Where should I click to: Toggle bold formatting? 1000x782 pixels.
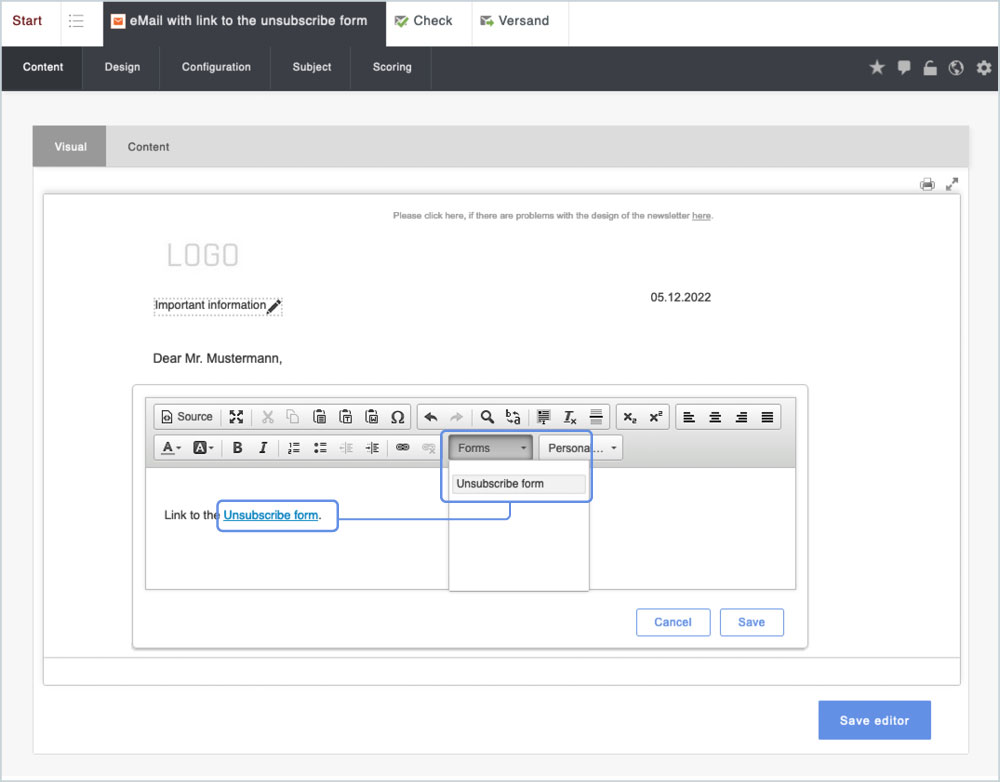tap(237, 448)
